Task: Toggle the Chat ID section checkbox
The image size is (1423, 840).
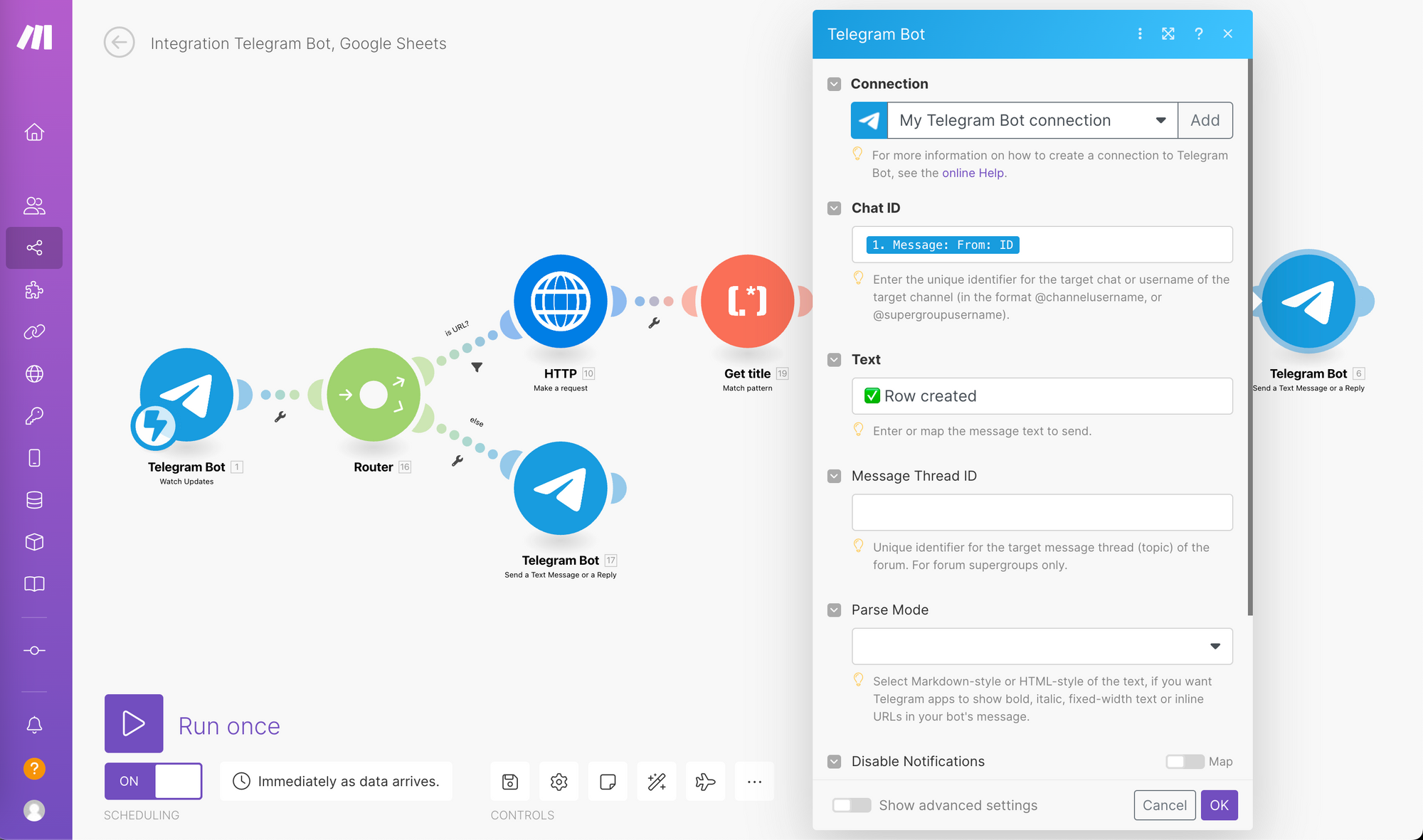Action: [x=834, y=208]
